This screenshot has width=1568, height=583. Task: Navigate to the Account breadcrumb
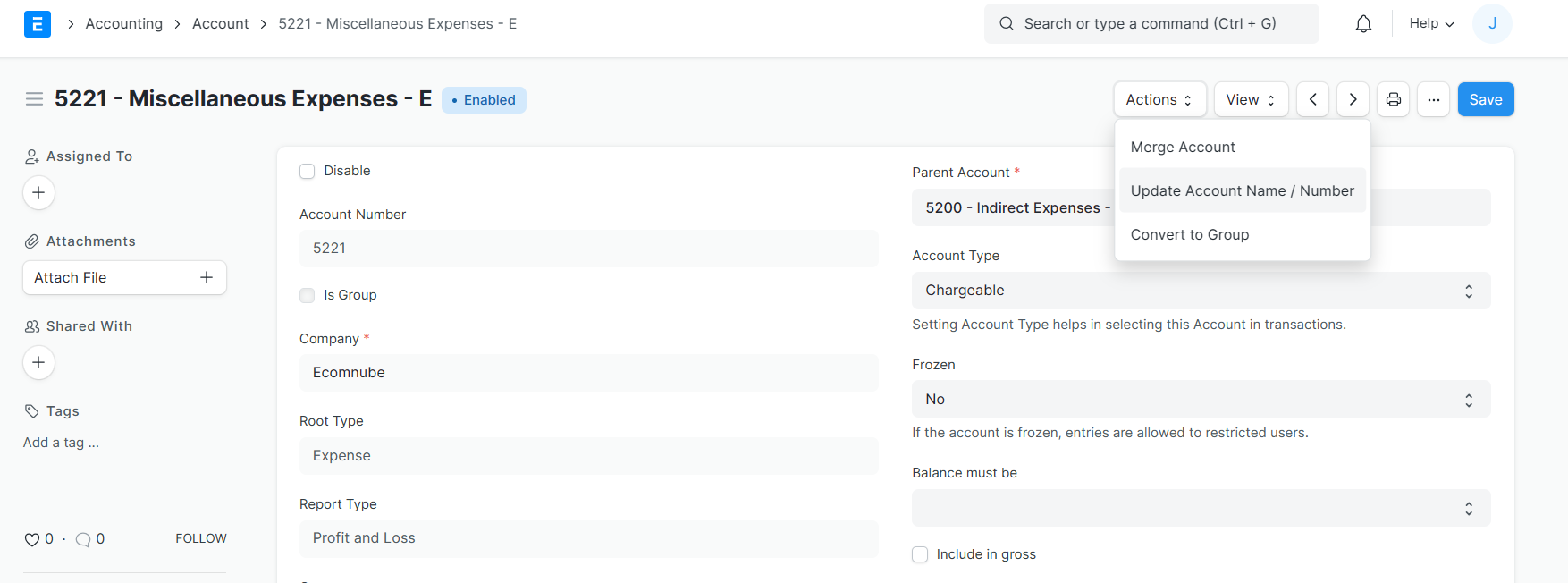click(221, 24)
